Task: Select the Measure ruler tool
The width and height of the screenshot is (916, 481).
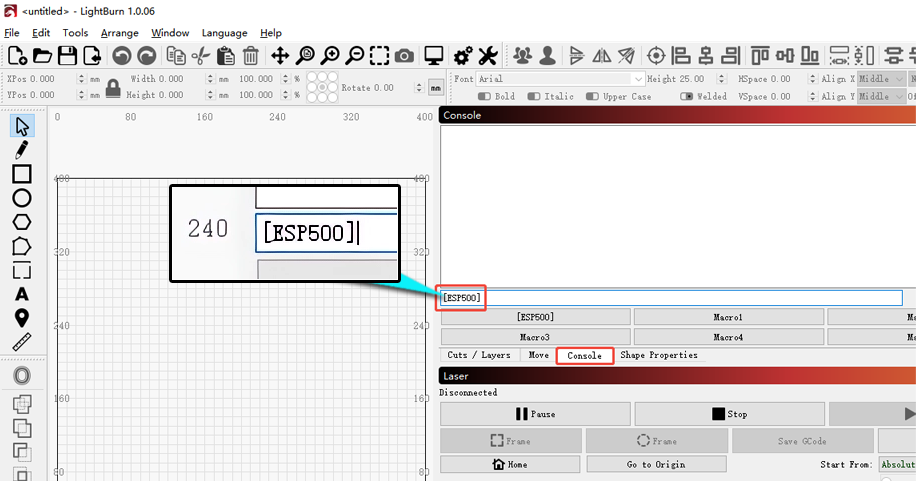Action: click(22, 342)
